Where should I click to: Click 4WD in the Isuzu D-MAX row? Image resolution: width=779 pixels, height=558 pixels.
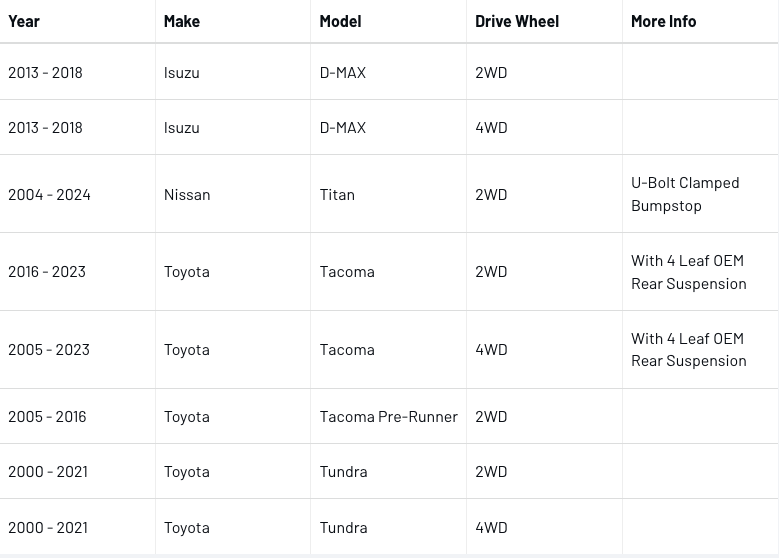tap(491, 127)
